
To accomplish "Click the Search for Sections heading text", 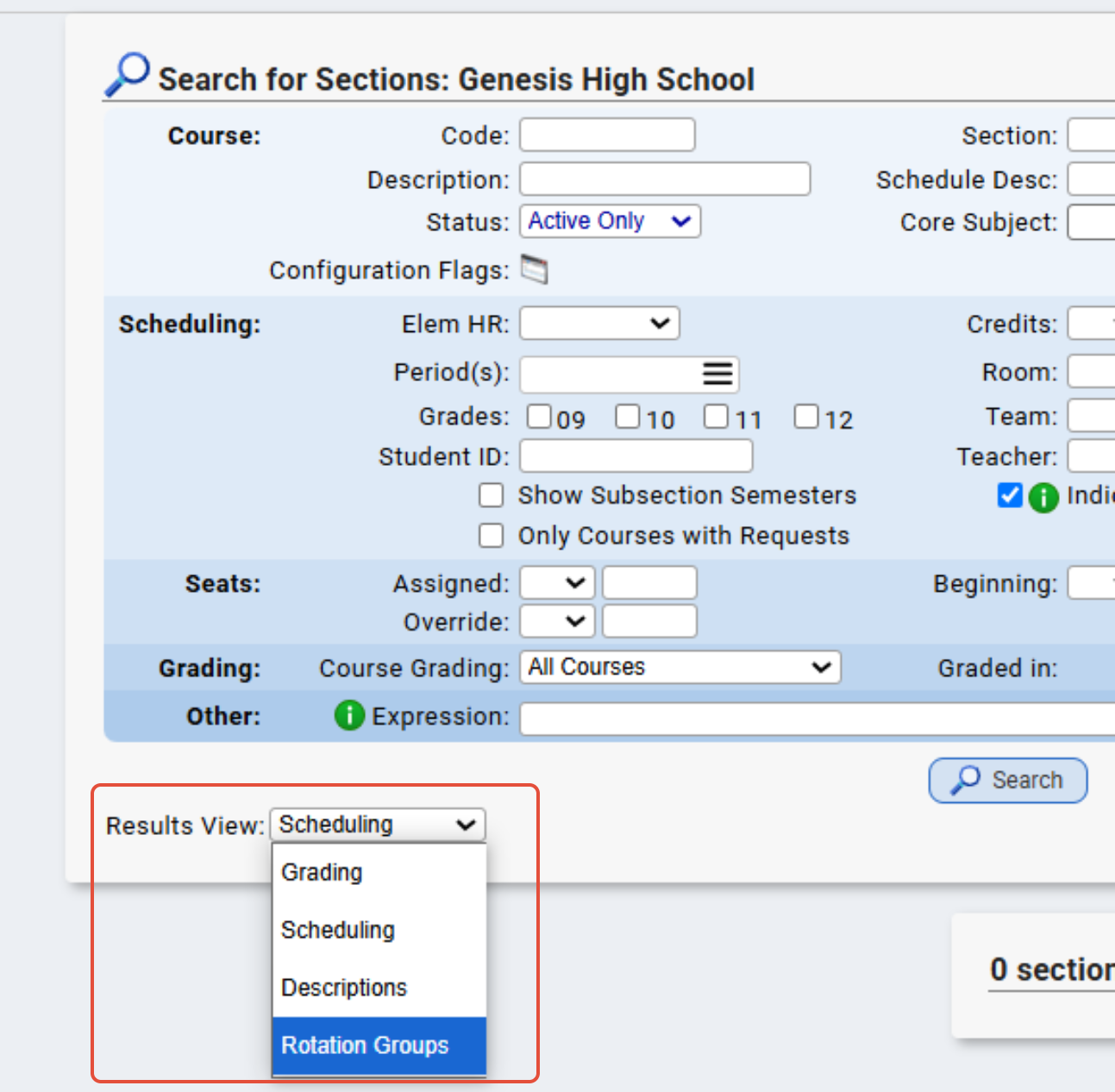I will point(456,79).
